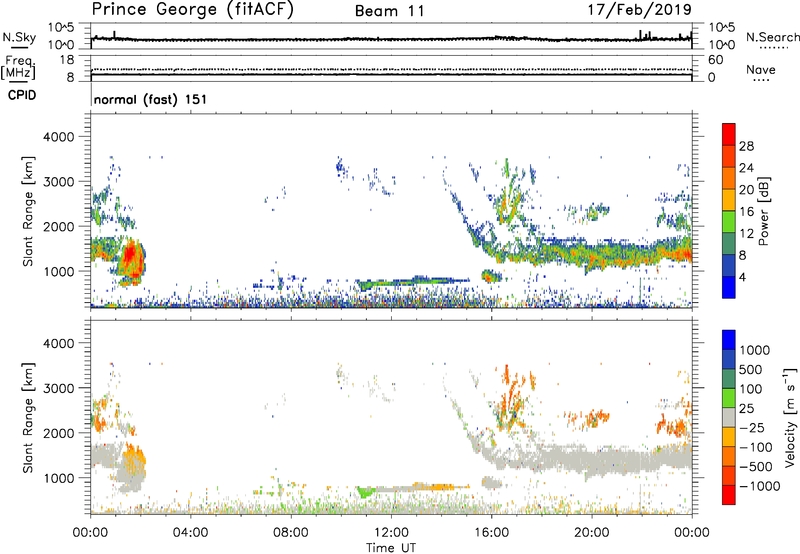The width and height of the screenshot is (800, 554).
Task: Click the 'Freq. [MHz]' axis label
Action: 18,67
